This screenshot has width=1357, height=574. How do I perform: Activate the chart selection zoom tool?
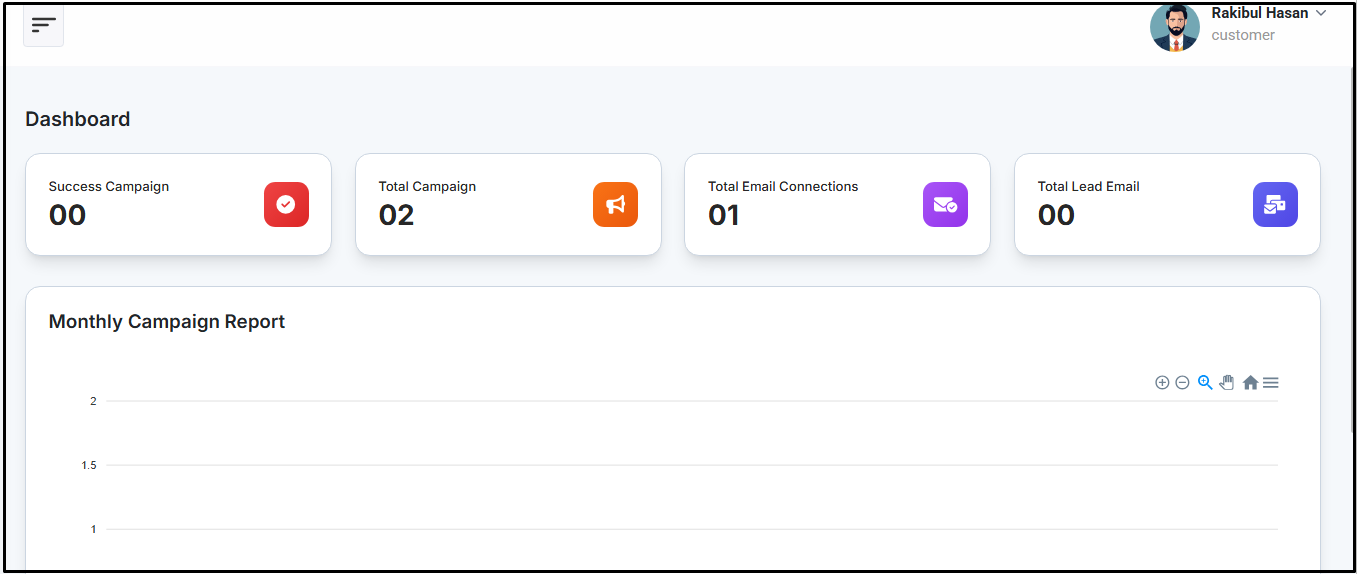tap(1205, 382)
